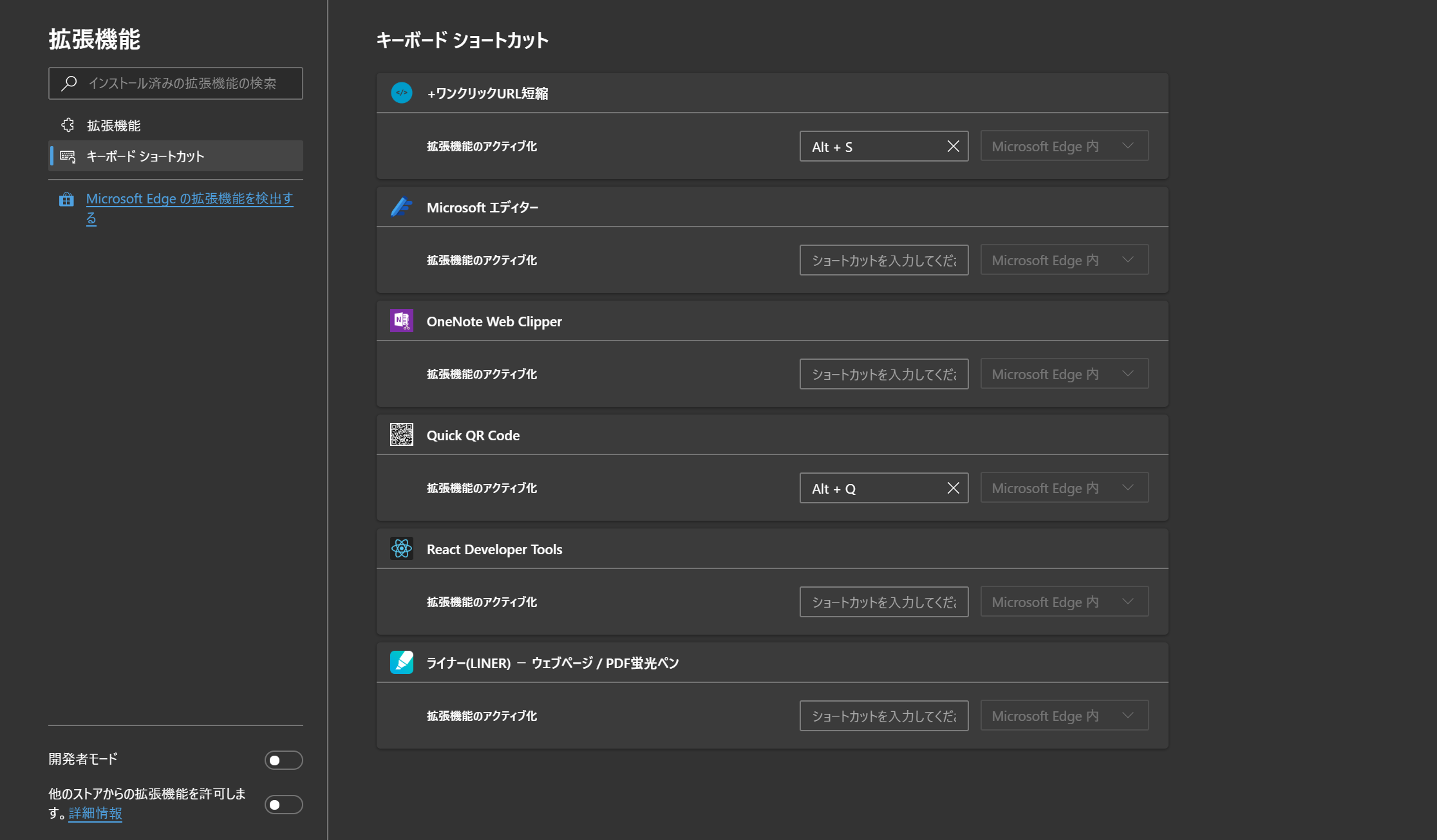Click the Microsoft エディター pen icon

point(401,207)
